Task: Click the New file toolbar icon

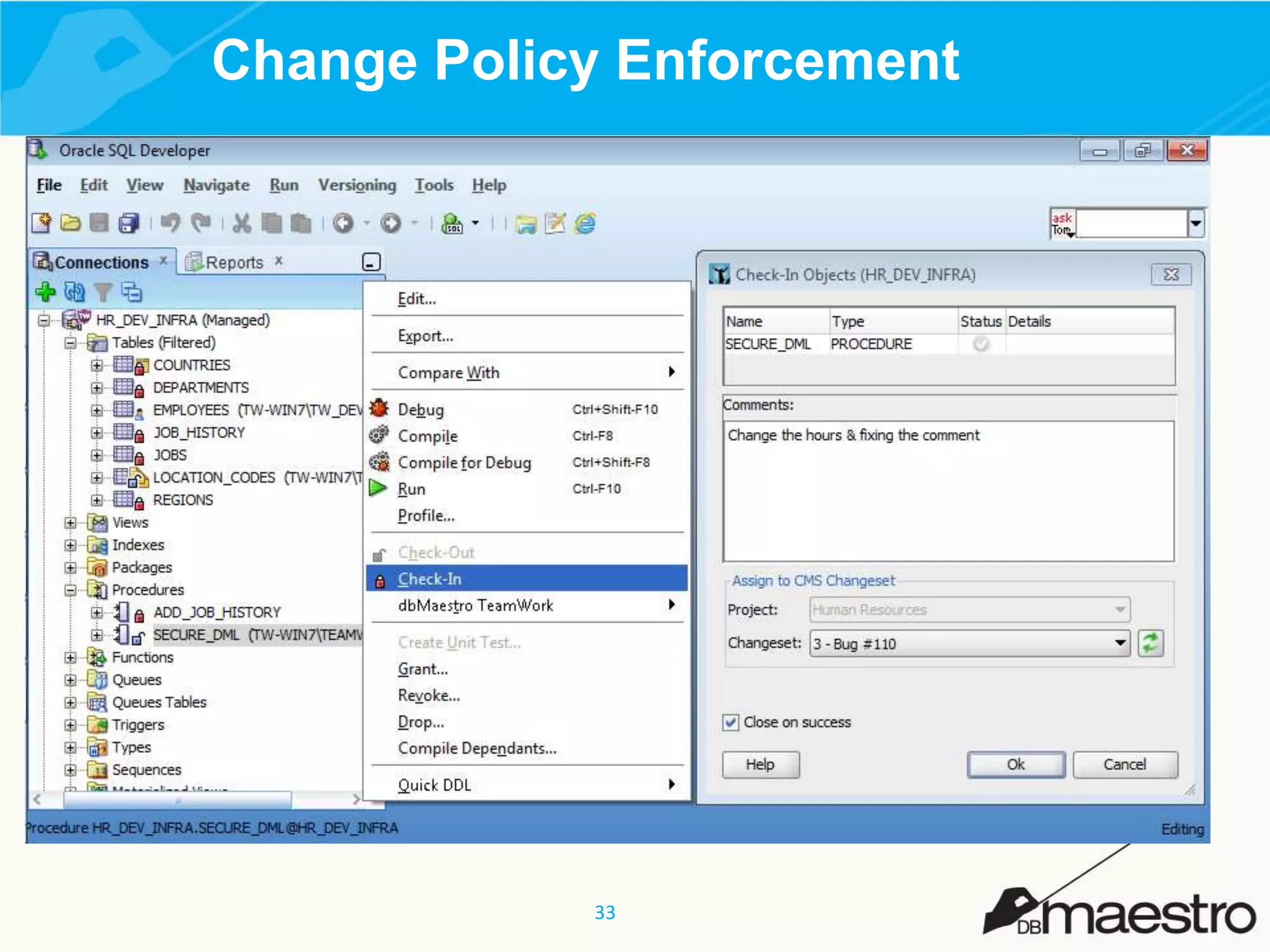Action: tap(42, 223)
